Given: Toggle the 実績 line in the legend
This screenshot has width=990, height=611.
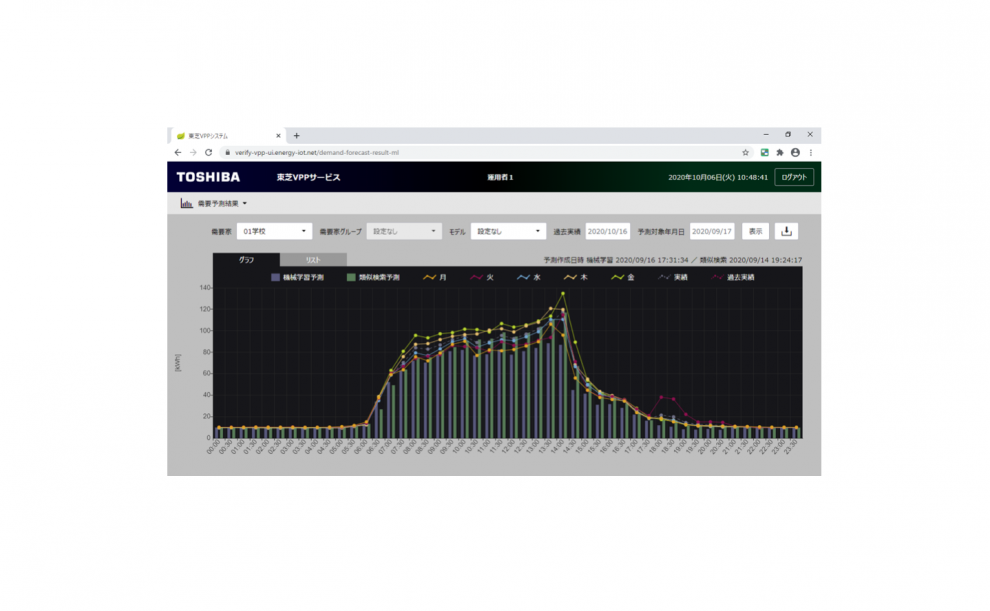Looking at the screenshot, I should click(672, 277).
